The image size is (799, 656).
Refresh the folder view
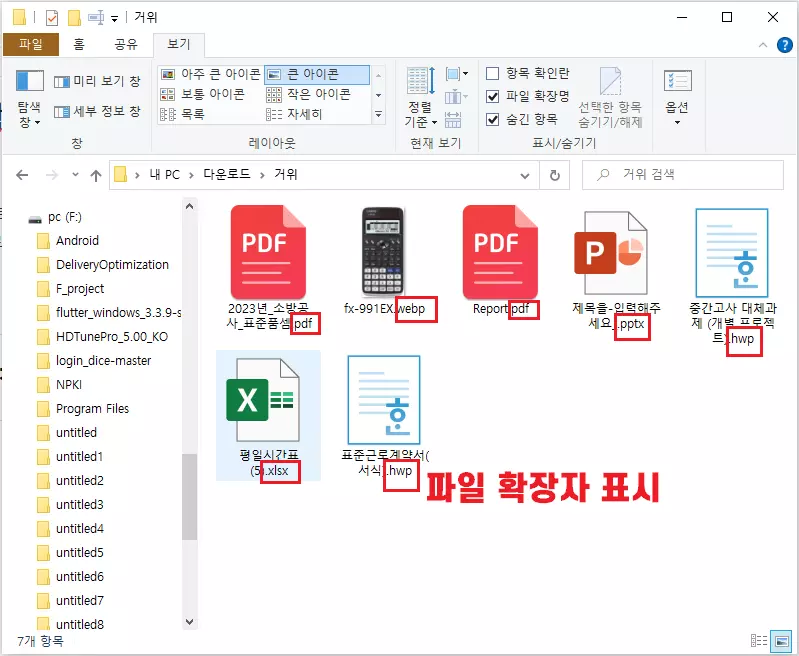[555, 176]
